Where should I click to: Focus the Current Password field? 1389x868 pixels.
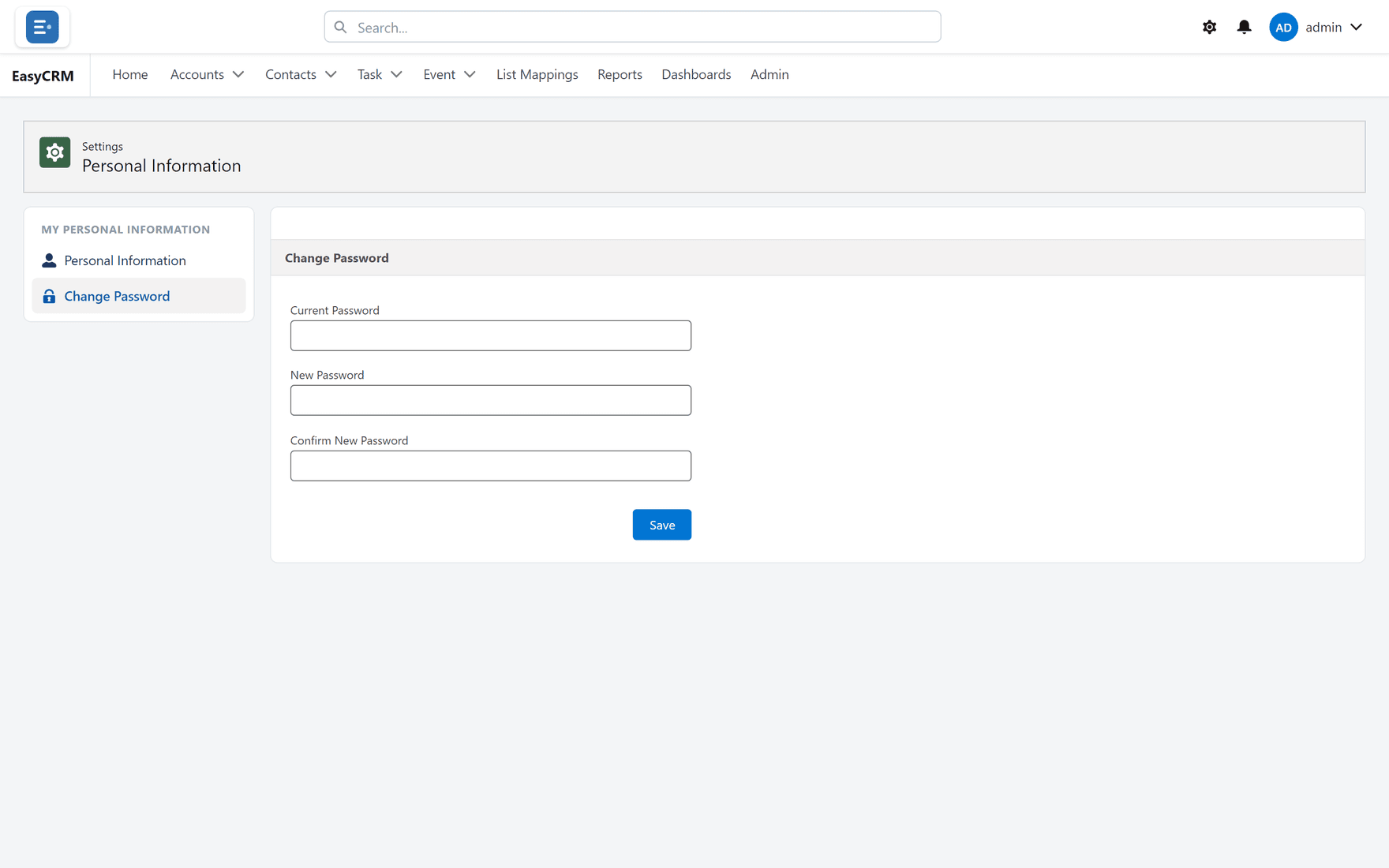pyautogui.click(x=490, y=335)
